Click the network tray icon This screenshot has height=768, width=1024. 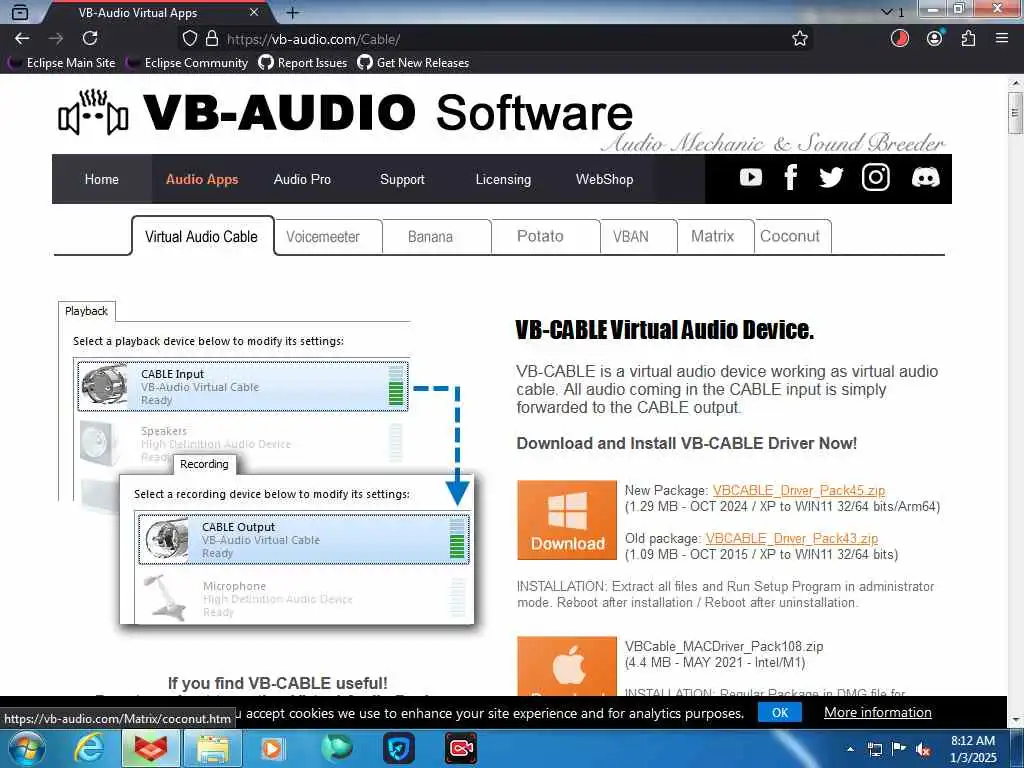click(x=874, y=750)
